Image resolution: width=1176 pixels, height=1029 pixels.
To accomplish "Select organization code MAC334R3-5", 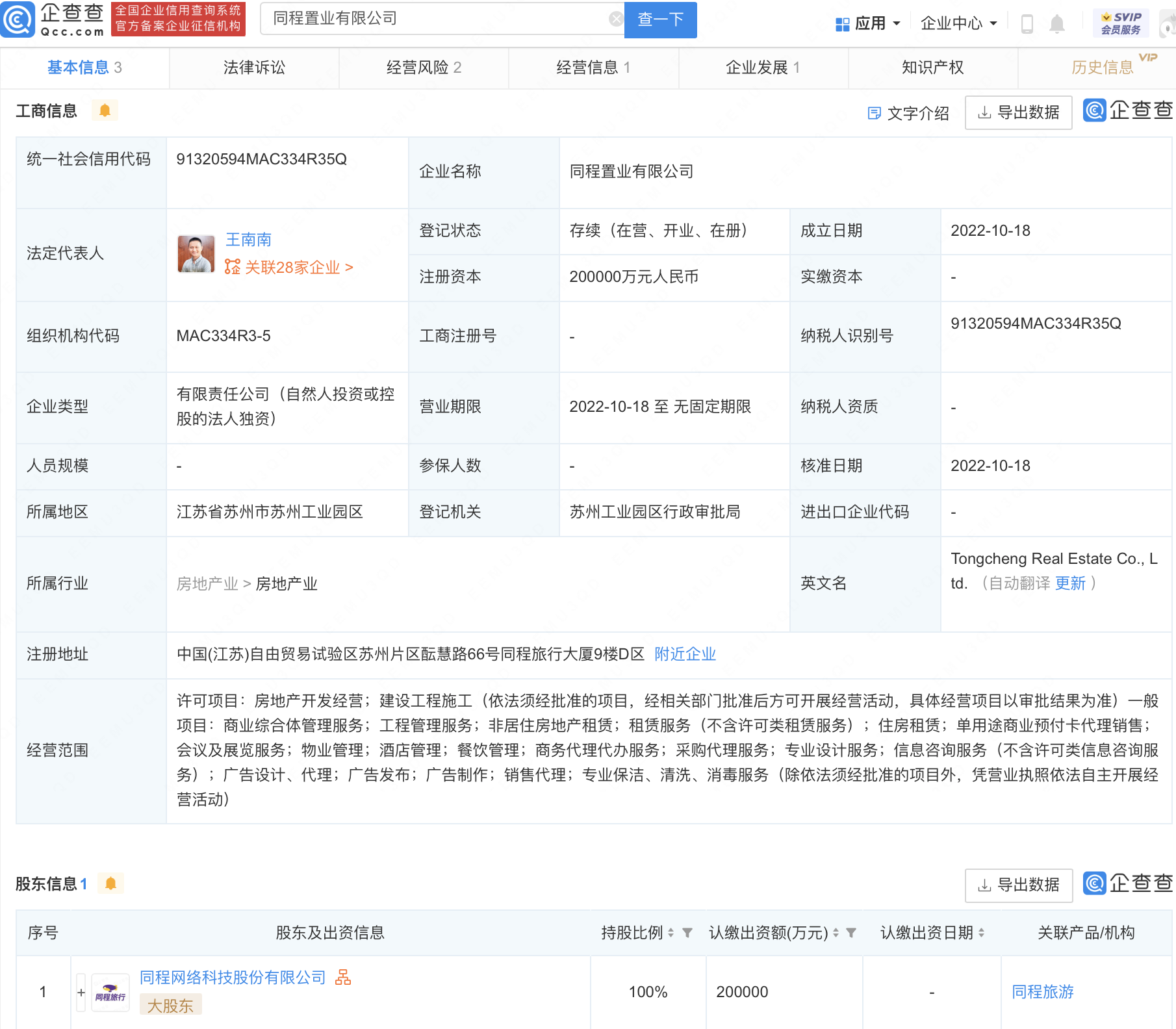I will tap(224, 336).
